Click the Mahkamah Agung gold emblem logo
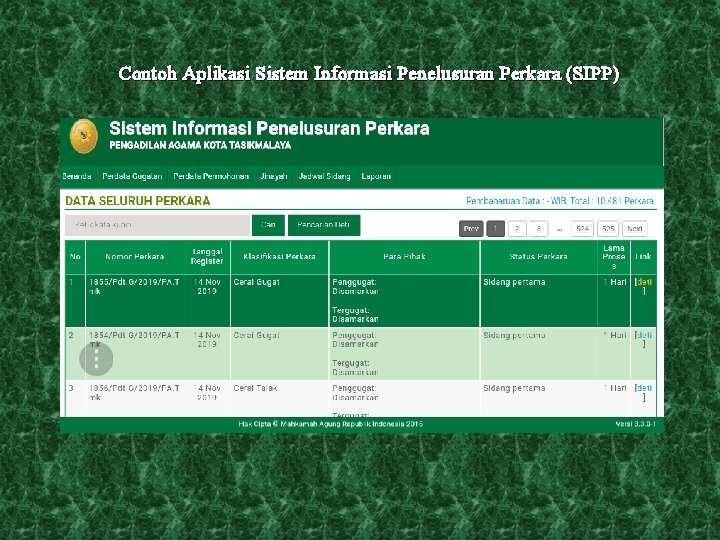This screenshot has width=720, height=540. point(84,136)
